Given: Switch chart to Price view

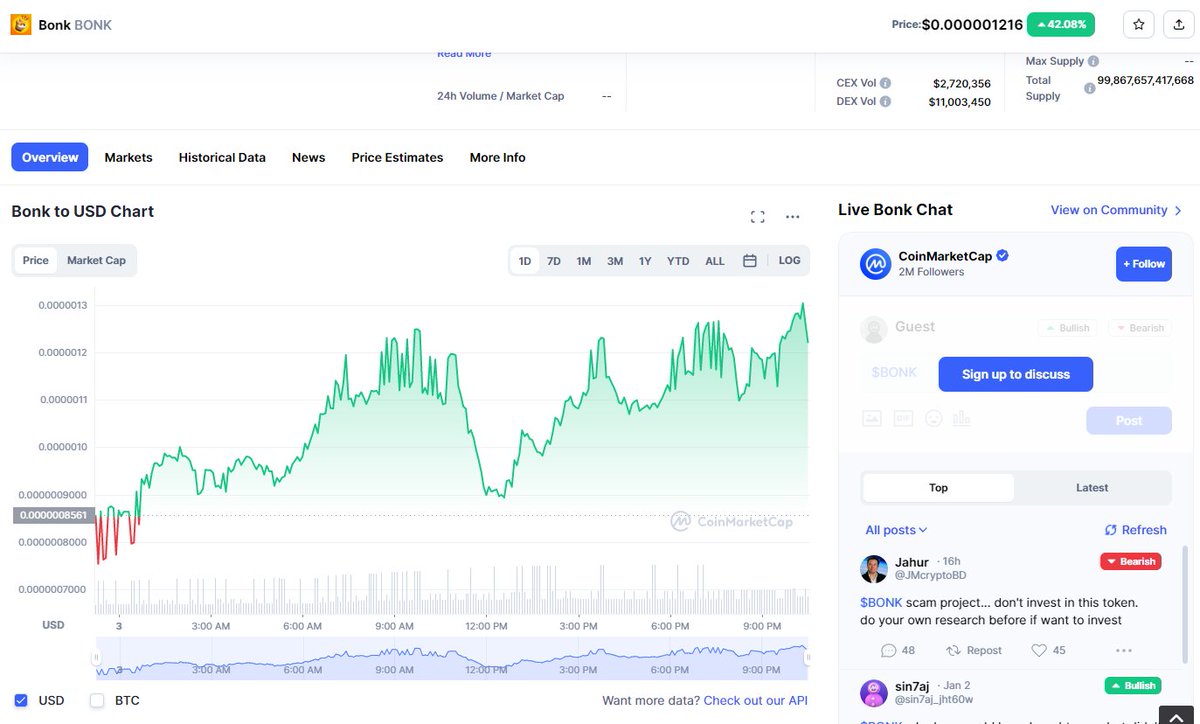Looking at the screenshot, I should (x=36, y=261).
